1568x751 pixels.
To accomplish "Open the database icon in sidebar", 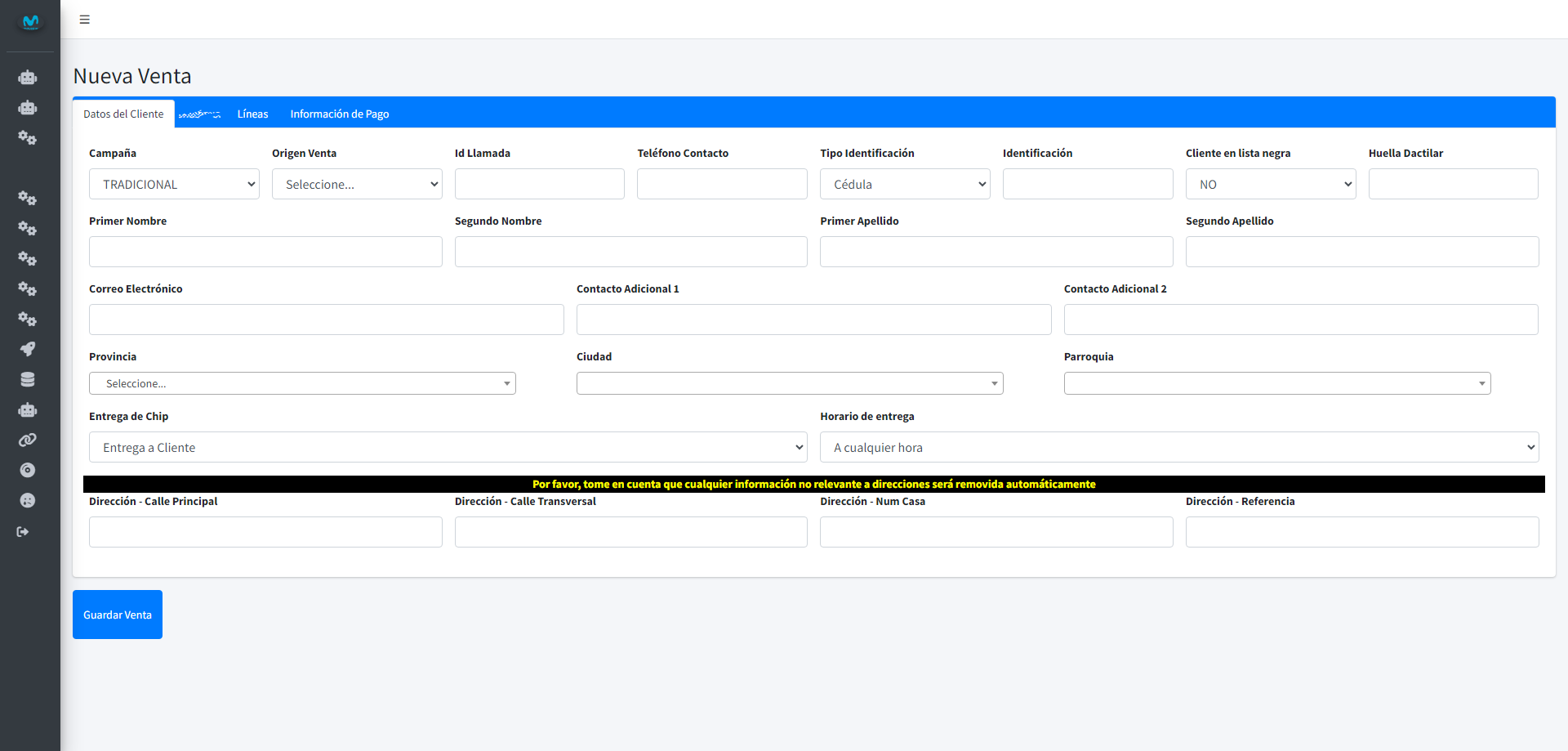I will [28, 379].
